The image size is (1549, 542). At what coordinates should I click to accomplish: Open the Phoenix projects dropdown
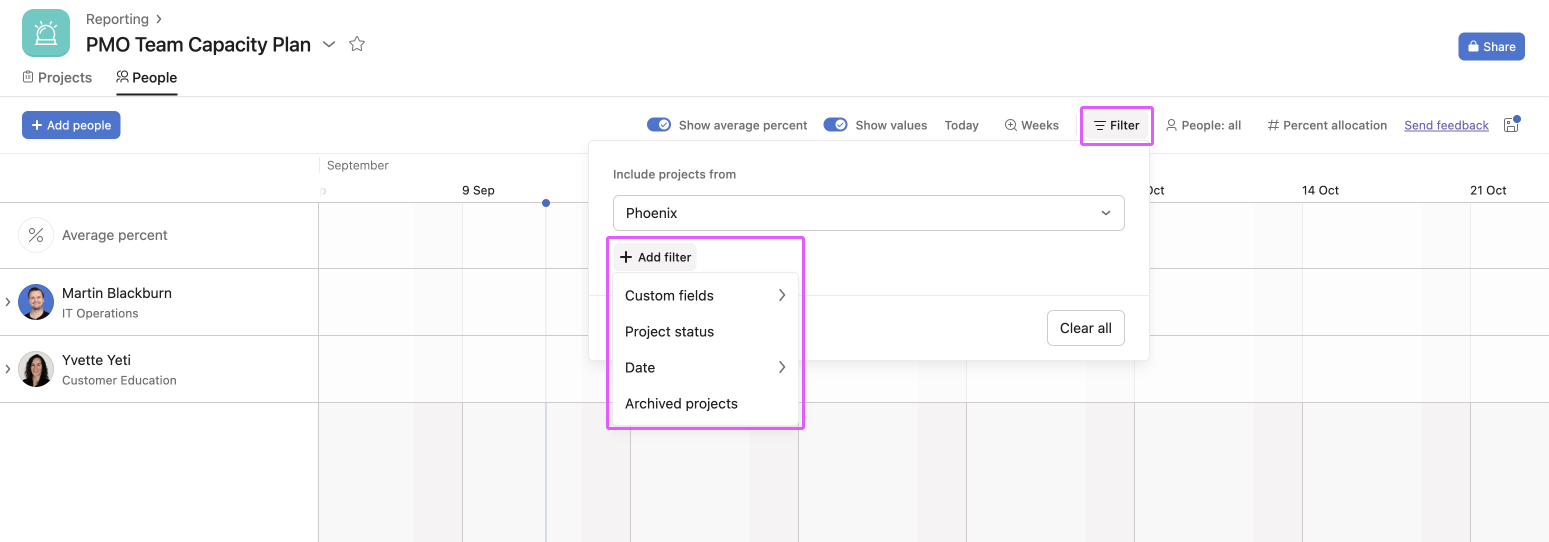(x=868, y=213)
